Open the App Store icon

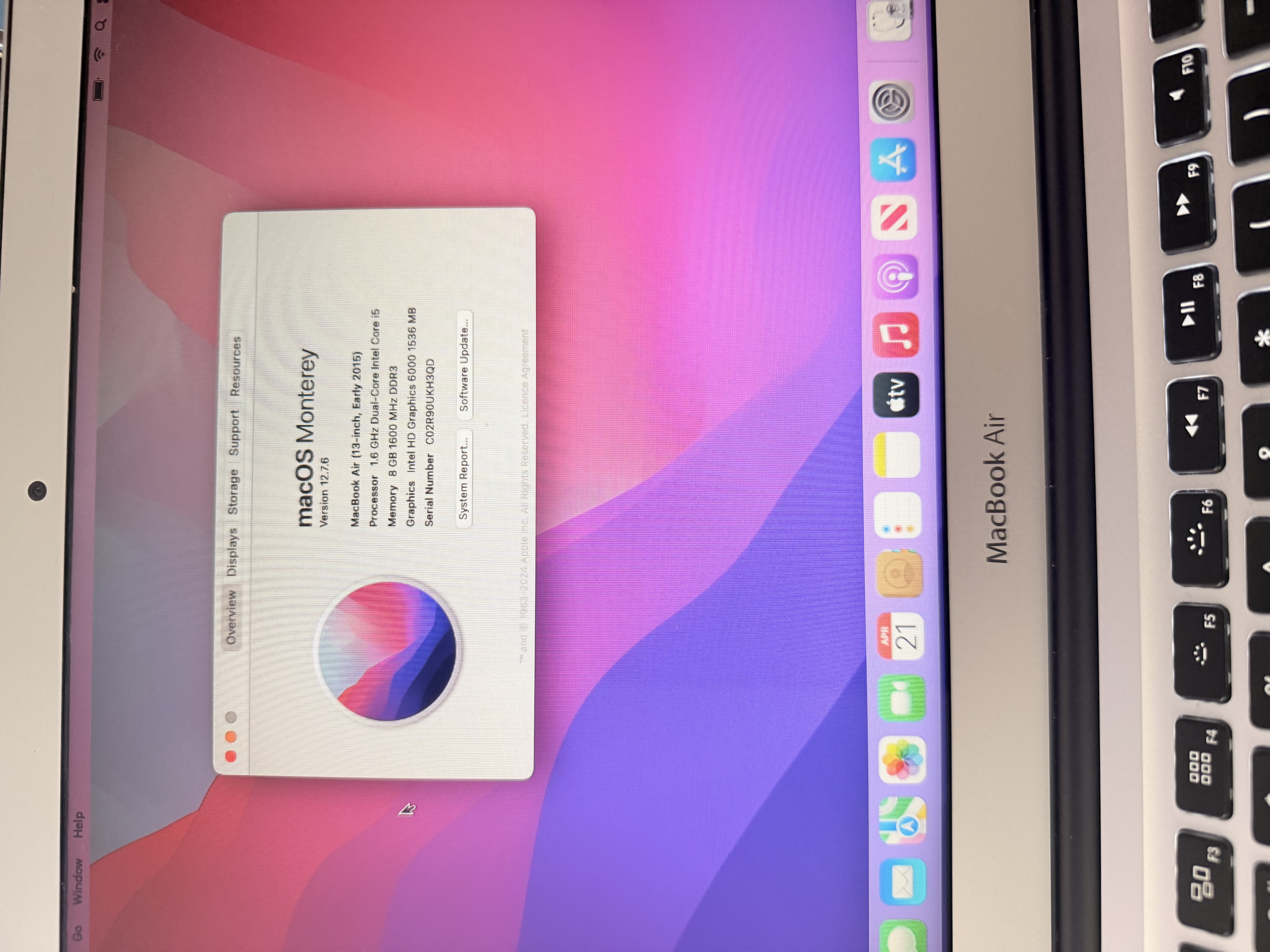[x=893, y=160]
